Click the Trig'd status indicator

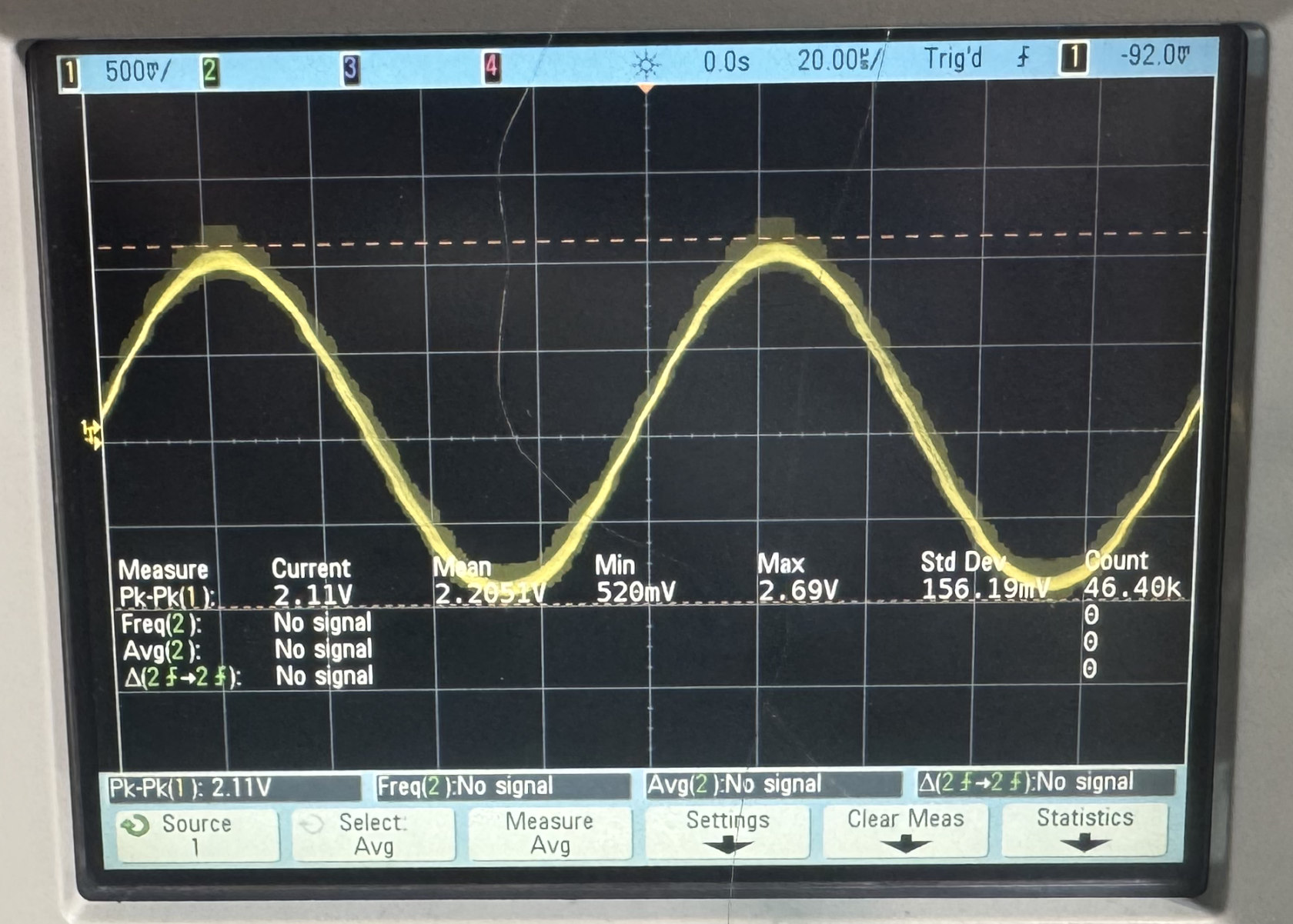tap(953, 58)
